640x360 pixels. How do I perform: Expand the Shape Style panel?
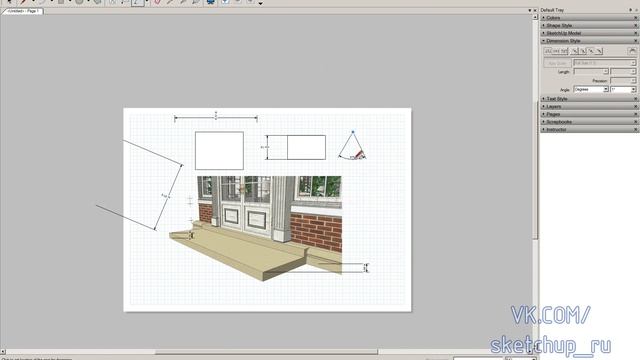tap(589, 25)
